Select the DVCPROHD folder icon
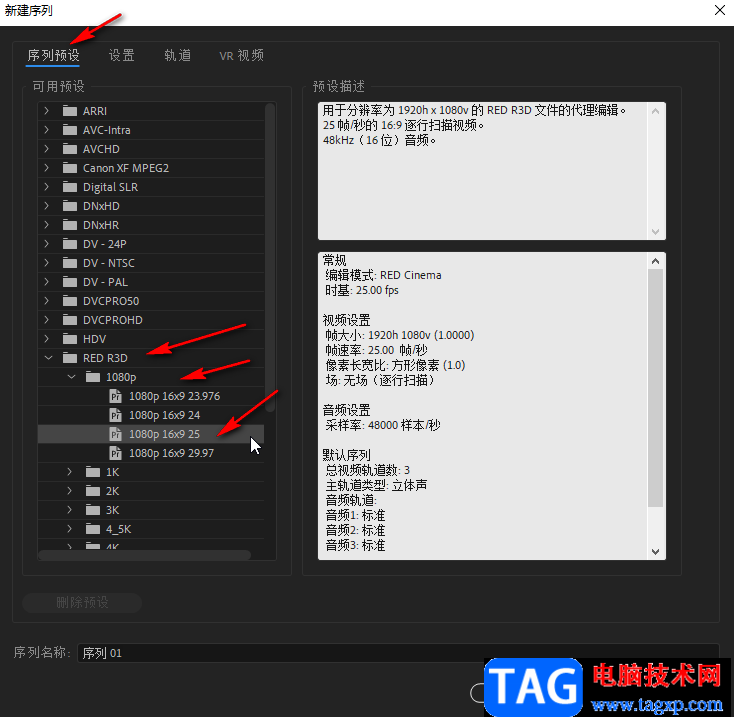Screen dimensions: 734x717 [70, 320]
